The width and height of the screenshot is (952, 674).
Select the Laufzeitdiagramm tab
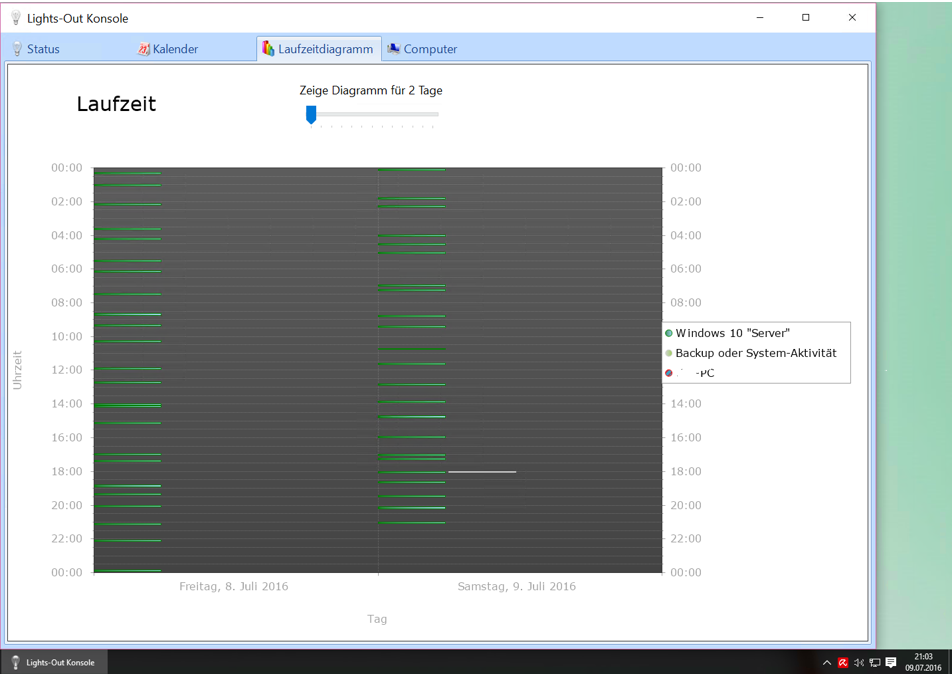(x=318, y=49)
